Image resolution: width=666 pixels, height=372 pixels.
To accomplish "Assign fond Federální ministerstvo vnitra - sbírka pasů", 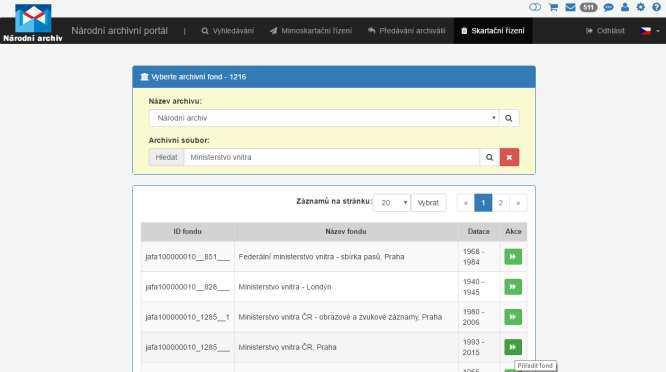I will [513, 256].
